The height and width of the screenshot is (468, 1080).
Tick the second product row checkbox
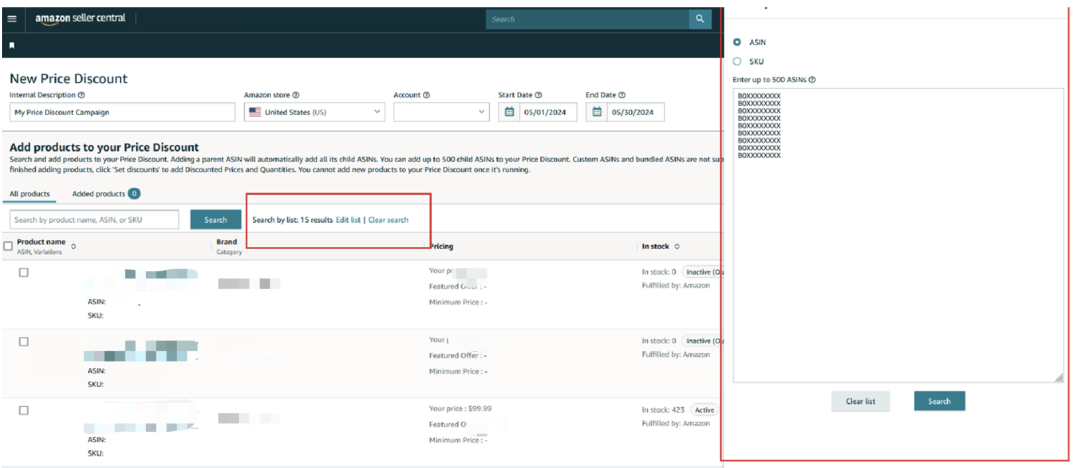pyautogui.click(x=23, y=341)
